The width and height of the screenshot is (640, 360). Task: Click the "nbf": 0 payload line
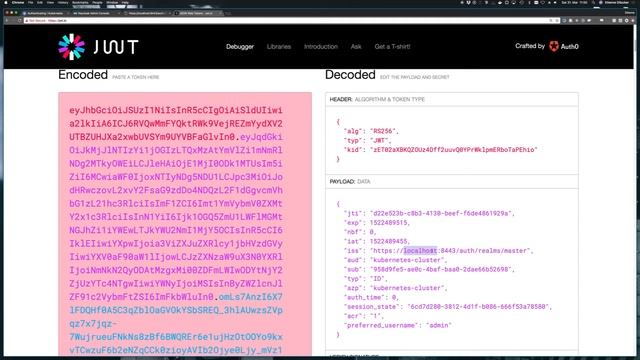360,232
